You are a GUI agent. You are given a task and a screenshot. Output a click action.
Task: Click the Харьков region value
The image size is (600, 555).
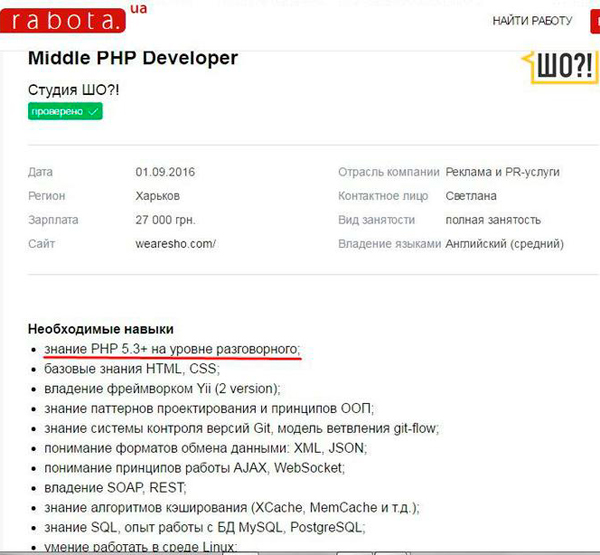coord(158,196)
